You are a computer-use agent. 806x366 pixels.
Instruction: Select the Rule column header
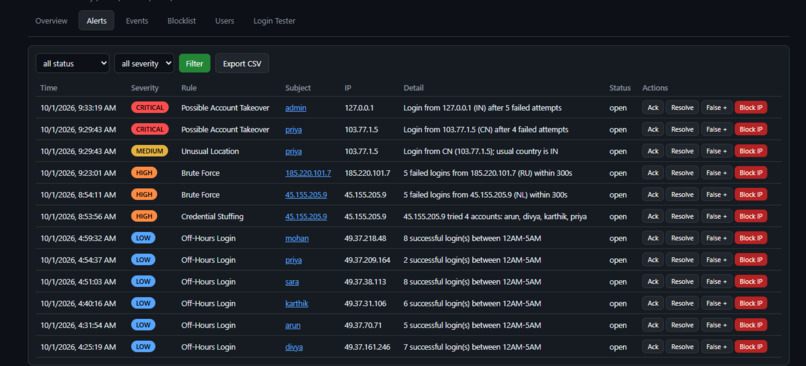pyautogui.click(x=189, y=88)
